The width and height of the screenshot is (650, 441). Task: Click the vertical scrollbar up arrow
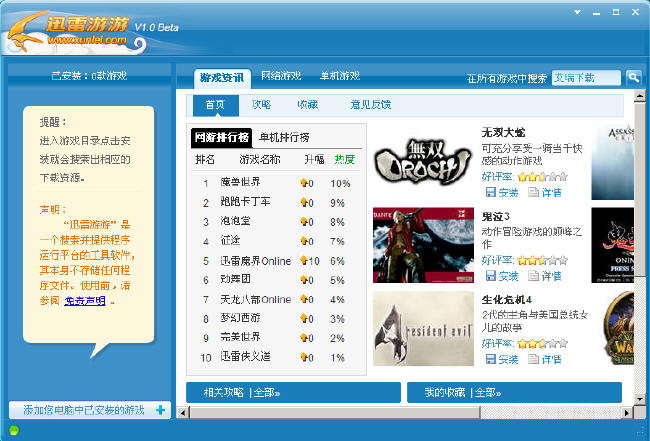pos(640,96)
